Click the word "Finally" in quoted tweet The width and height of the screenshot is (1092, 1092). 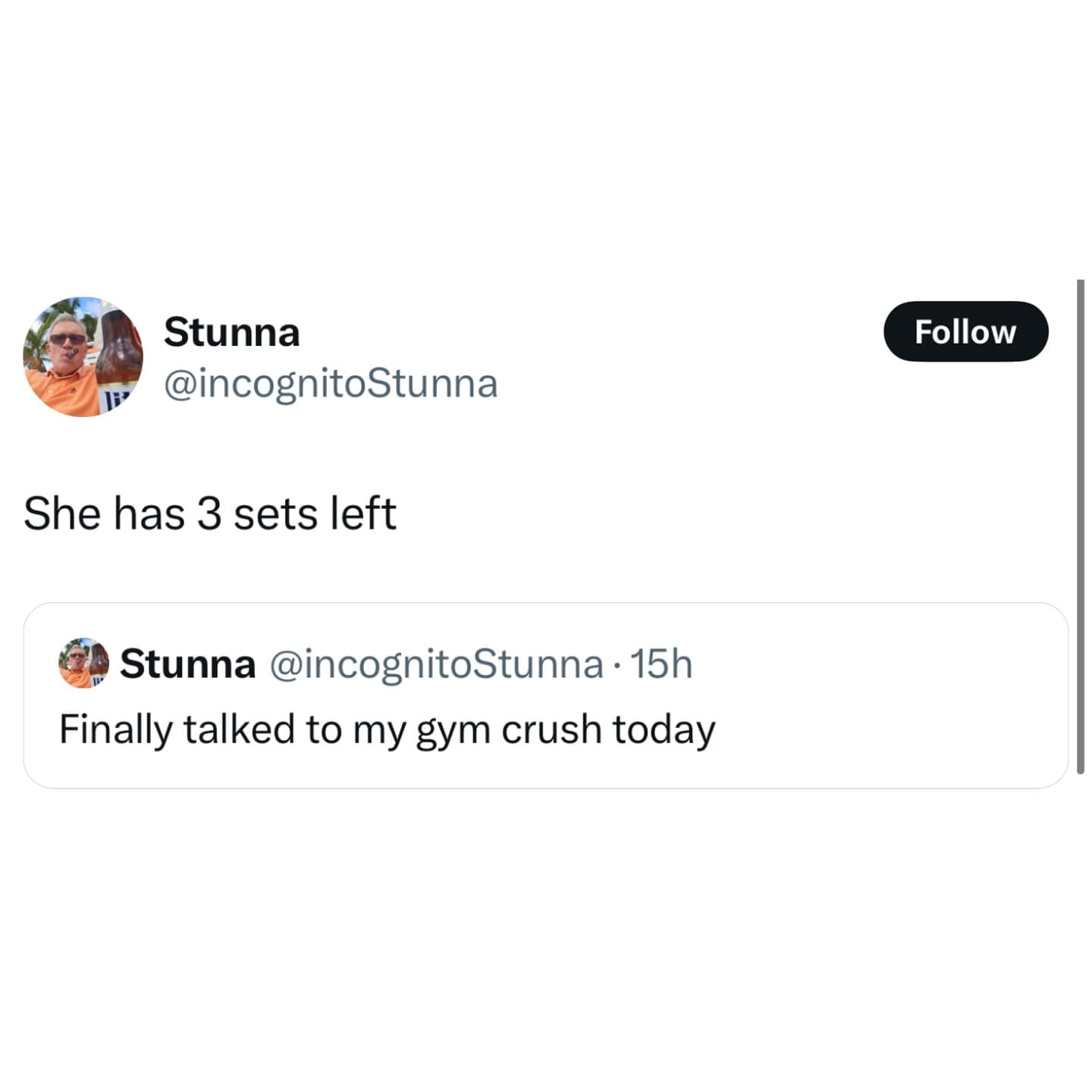115,730
